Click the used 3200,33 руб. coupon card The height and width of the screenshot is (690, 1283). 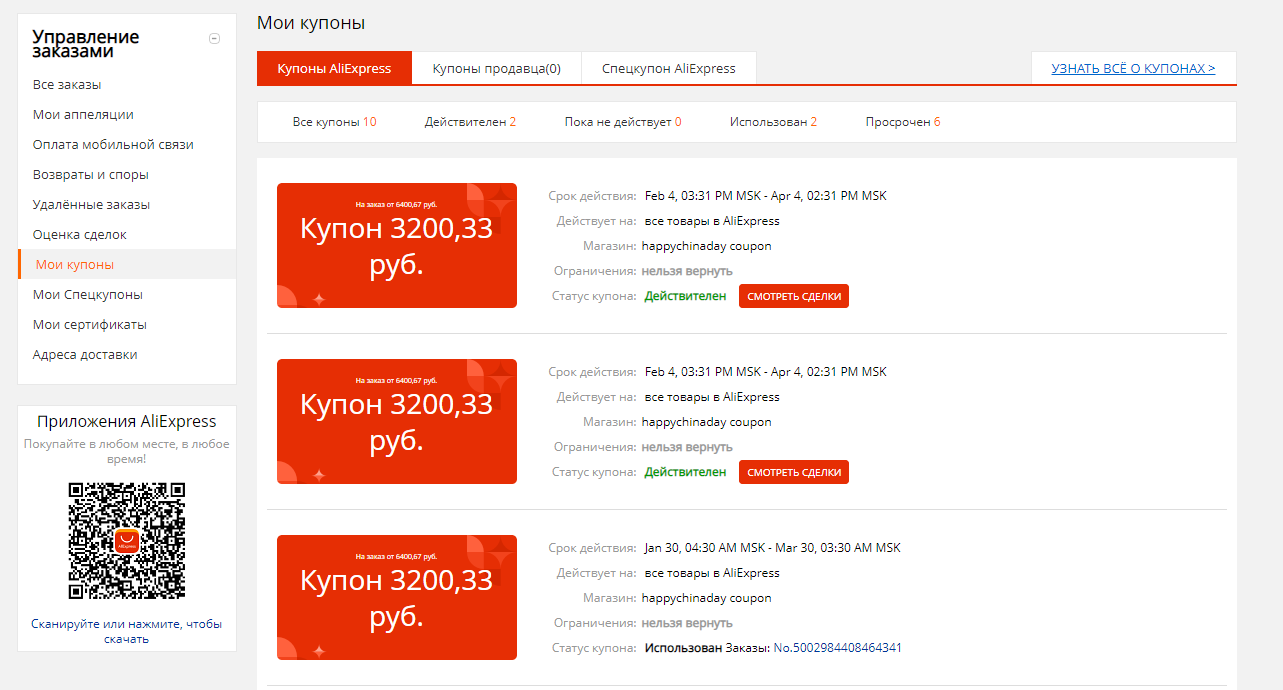point(397,597)
